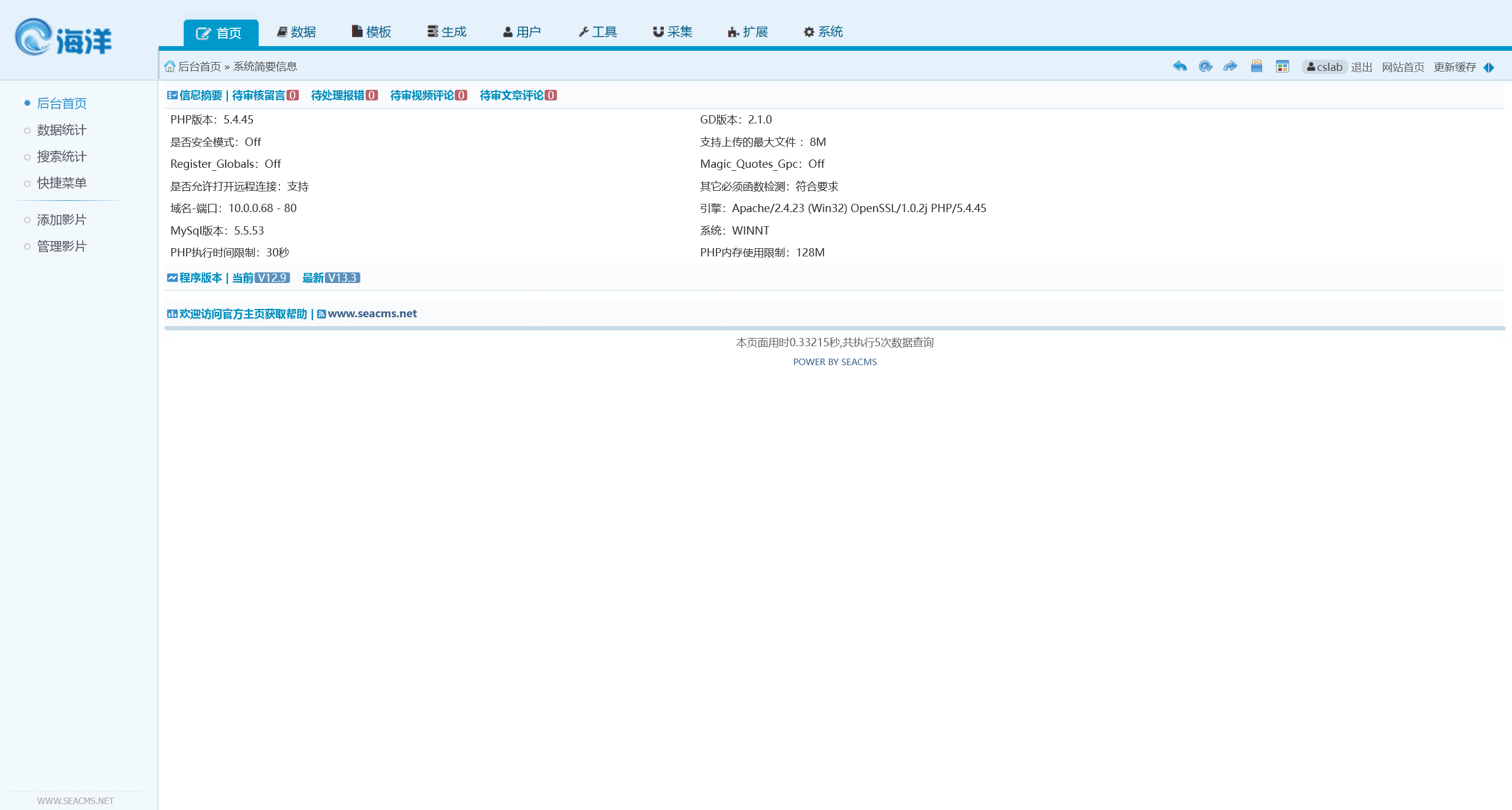The width and height of the screenshot is (1512, 810).
Task: Open 添加影片 from the sidebar
Action: click(x=61, y=220)
